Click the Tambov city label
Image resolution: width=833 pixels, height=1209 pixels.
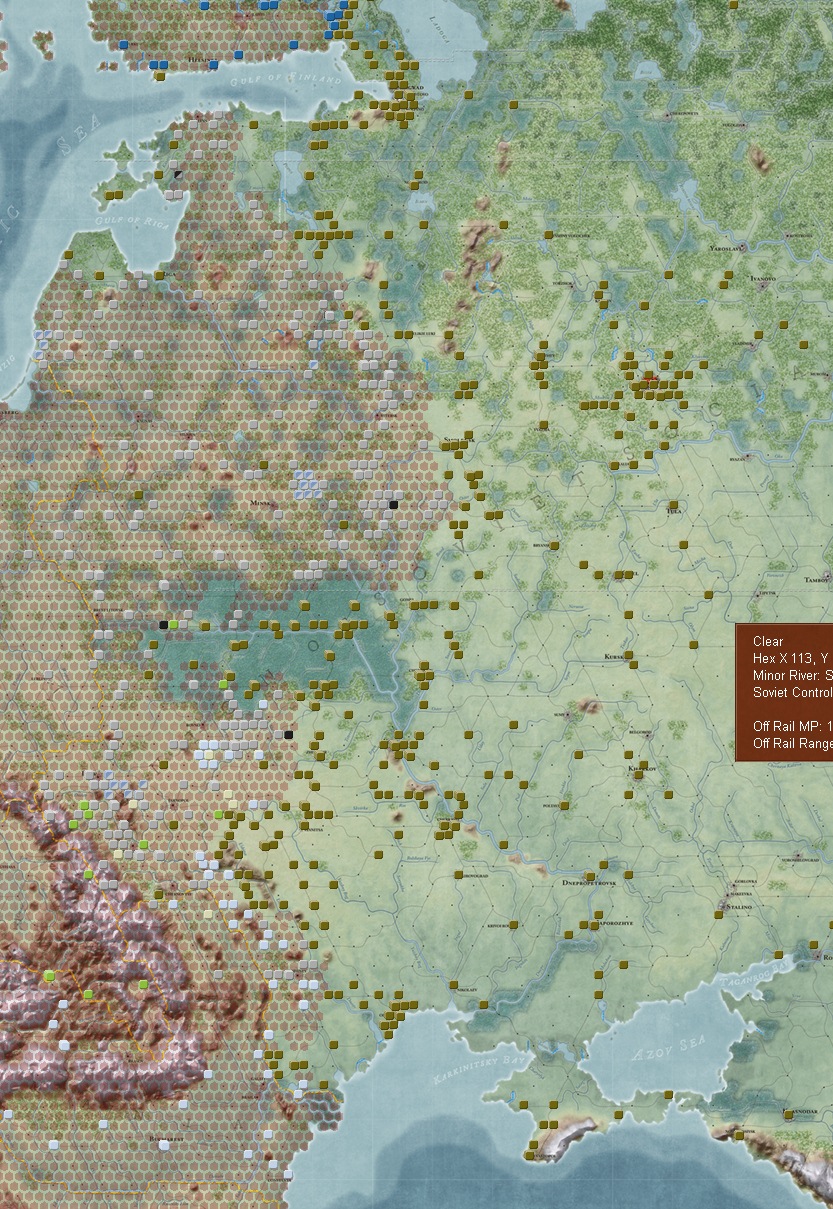[x=818, y=579]
